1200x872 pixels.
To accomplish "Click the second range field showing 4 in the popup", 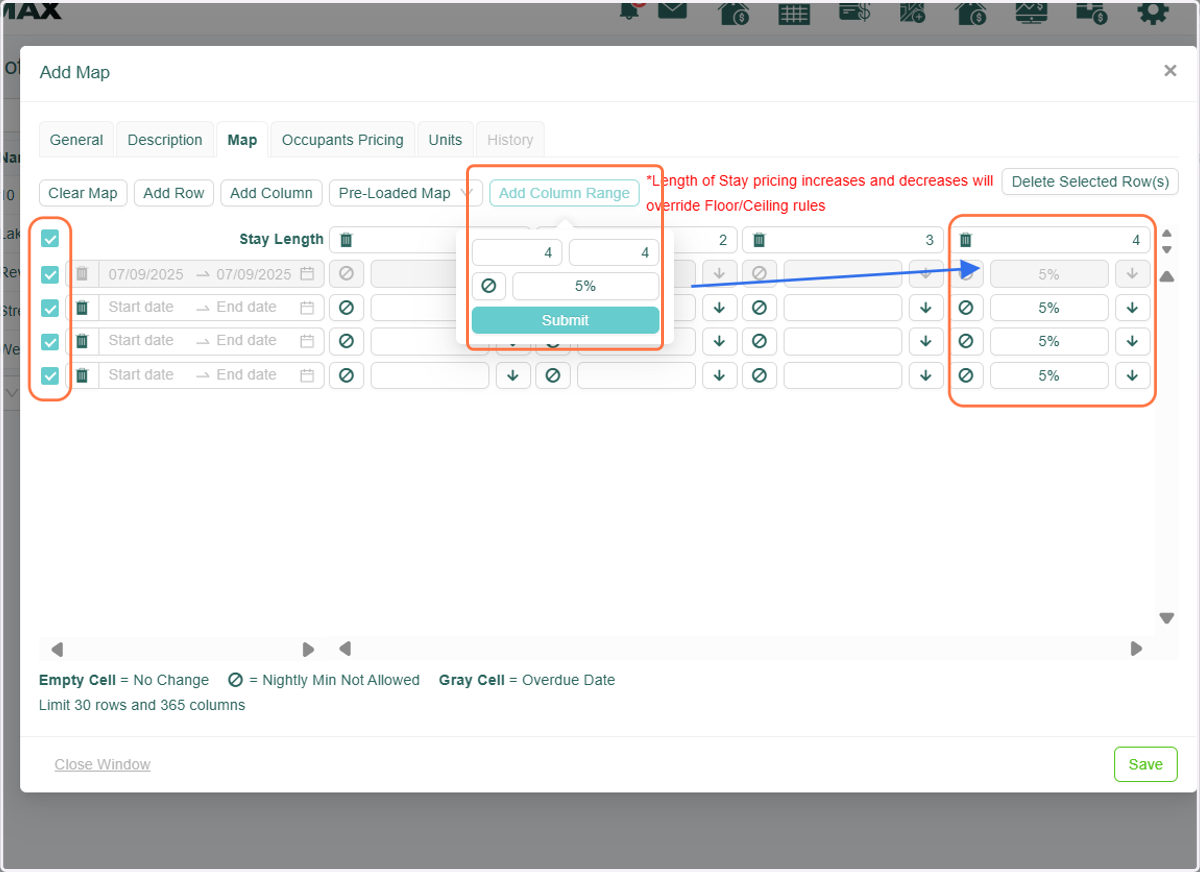I will click(614, 253).
